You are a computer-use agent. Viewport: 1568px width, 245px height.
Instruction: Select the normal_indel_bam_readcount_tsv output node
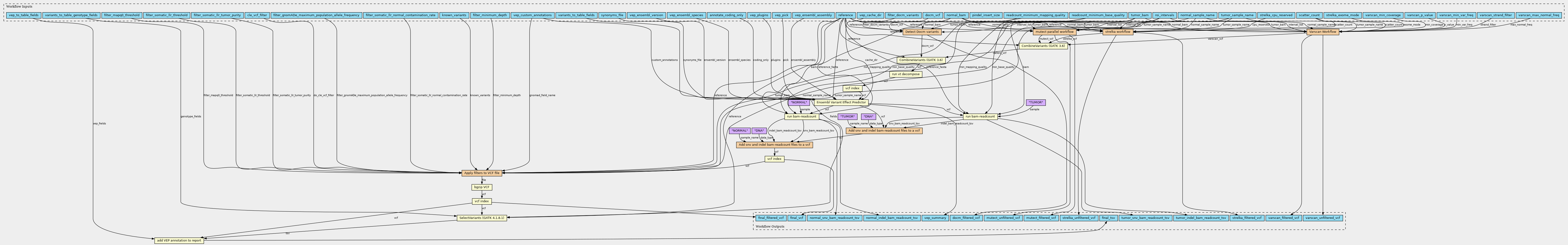coord(892,217)
